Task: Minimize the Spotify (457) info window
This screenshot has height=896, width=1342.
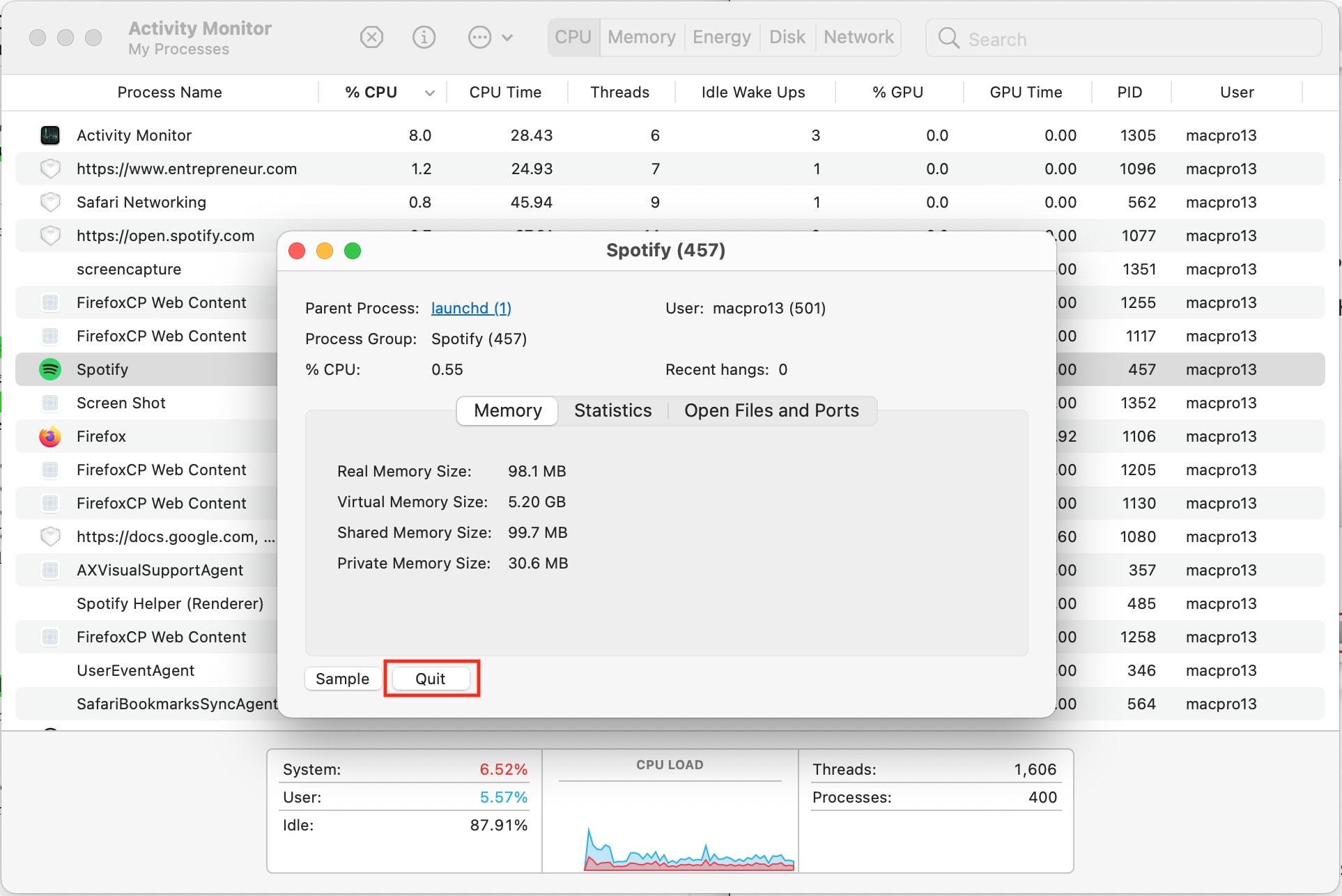Action: (325, 251)
